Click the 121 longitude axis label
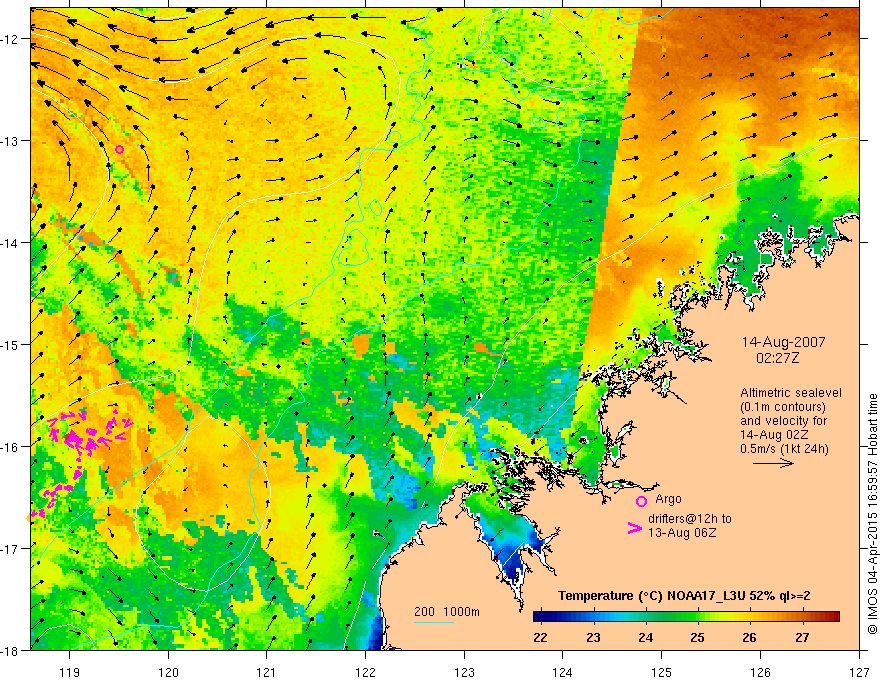The image size is (880, 680). (x=266, y=672)
